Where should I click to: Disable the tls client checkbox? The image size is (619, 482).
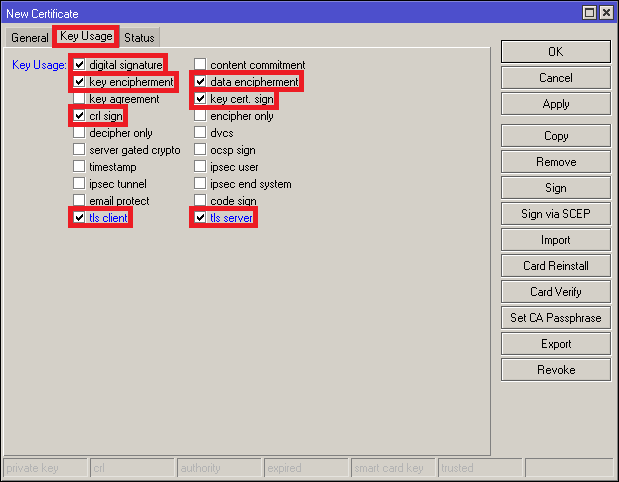pyautogui.click(x=80, y=218)
